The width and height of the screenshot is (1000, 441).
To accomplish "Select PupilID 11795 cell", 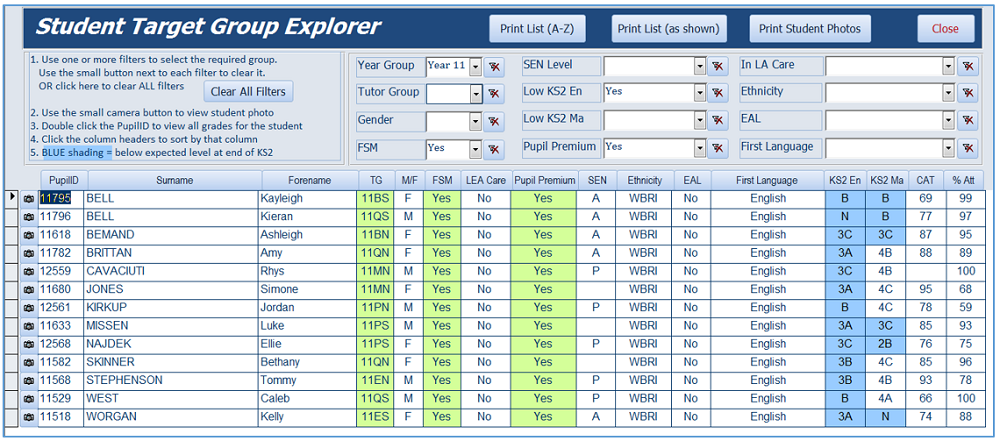I will pos(61,199).
